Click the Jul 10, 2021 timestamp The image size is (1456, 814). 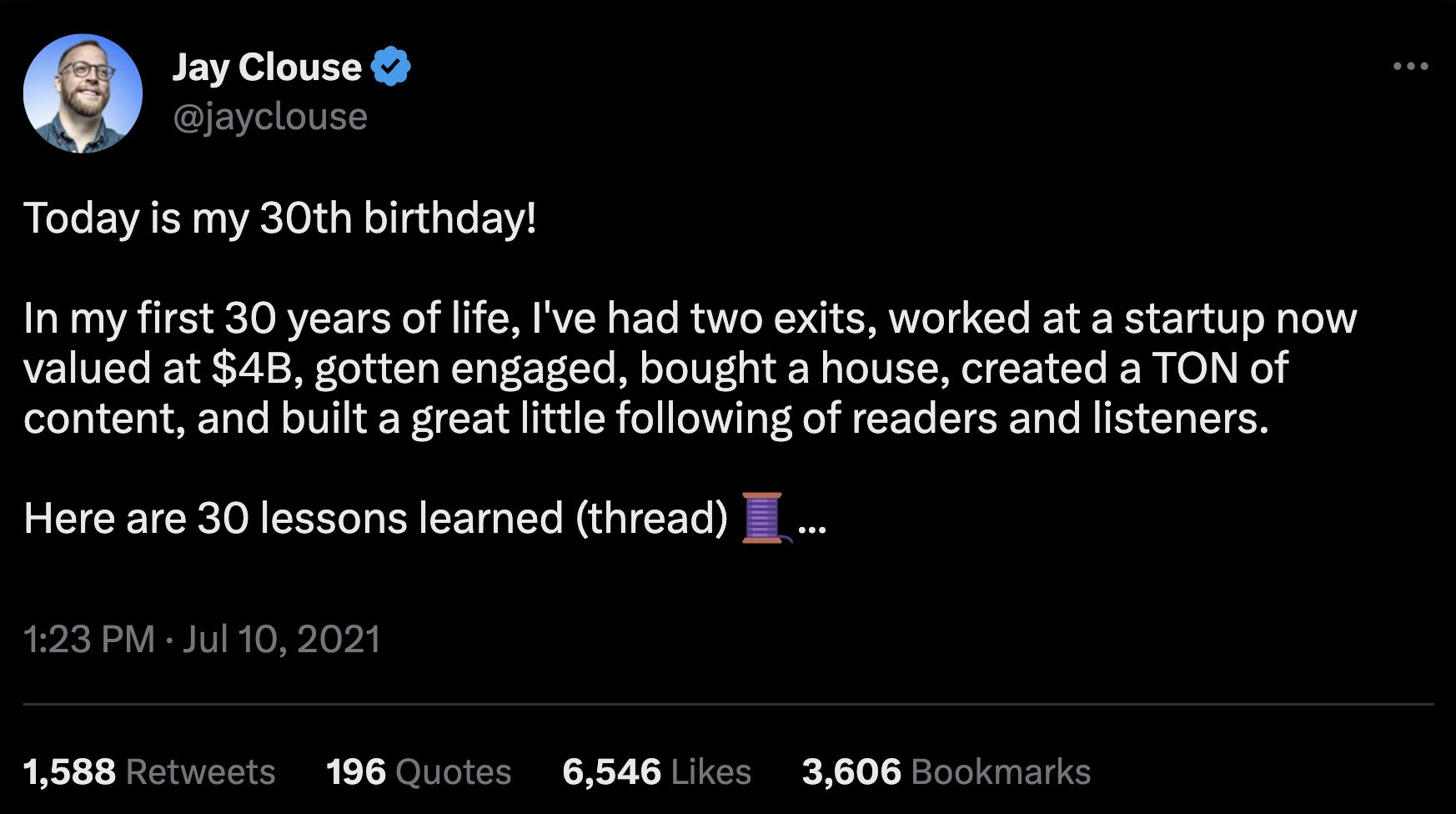[282, 639]
